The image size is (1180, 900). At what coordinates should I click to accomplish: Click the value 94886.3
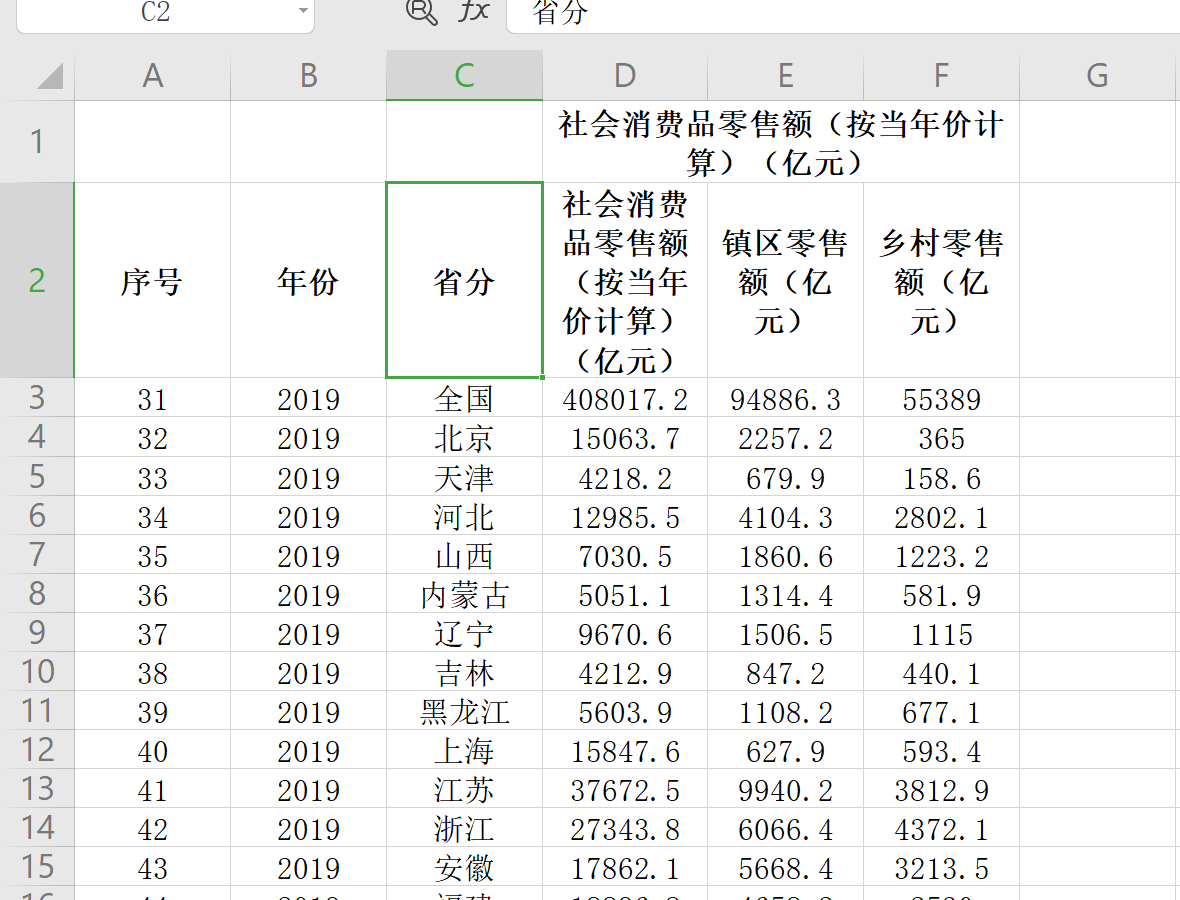click(x=786, y=399)
